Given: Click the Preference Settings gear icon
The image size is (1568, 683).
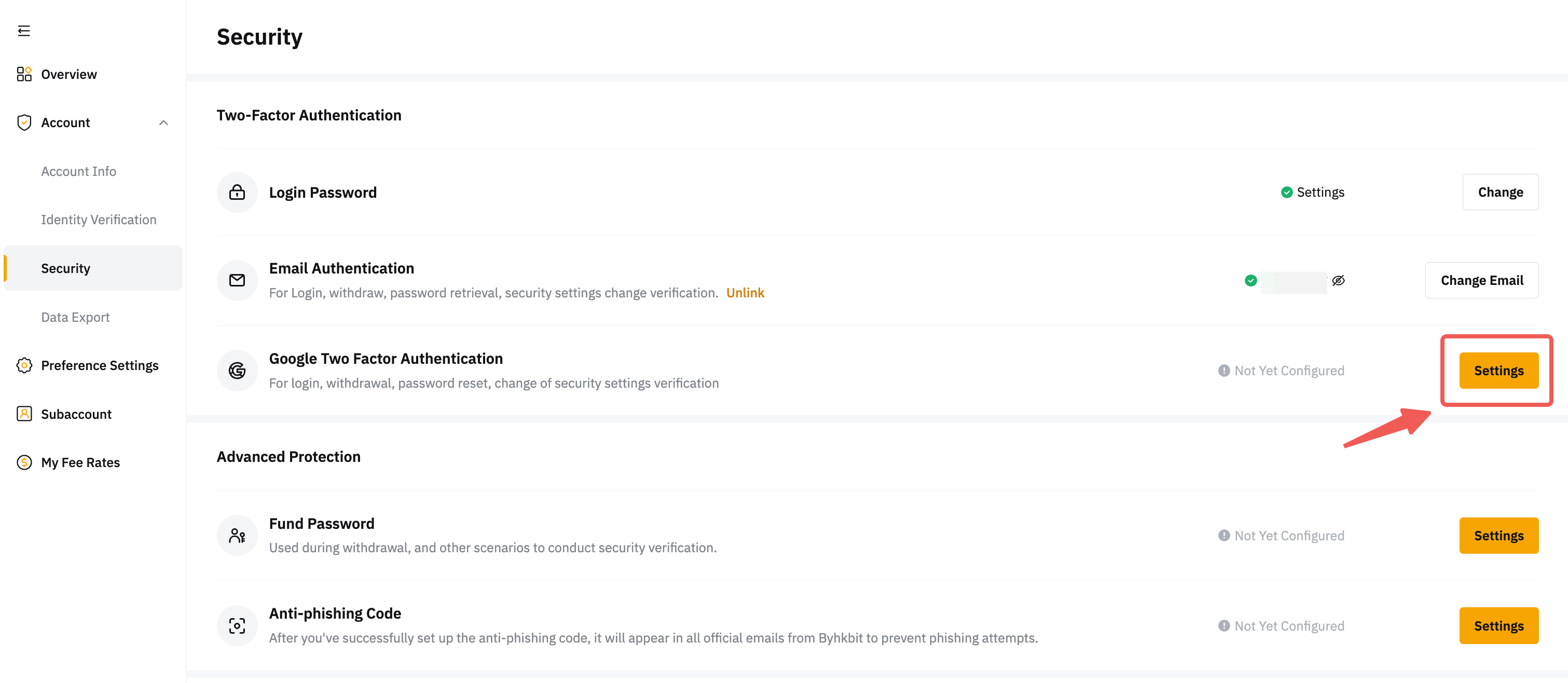Looking at the screenshot, I should pos(24,365).
